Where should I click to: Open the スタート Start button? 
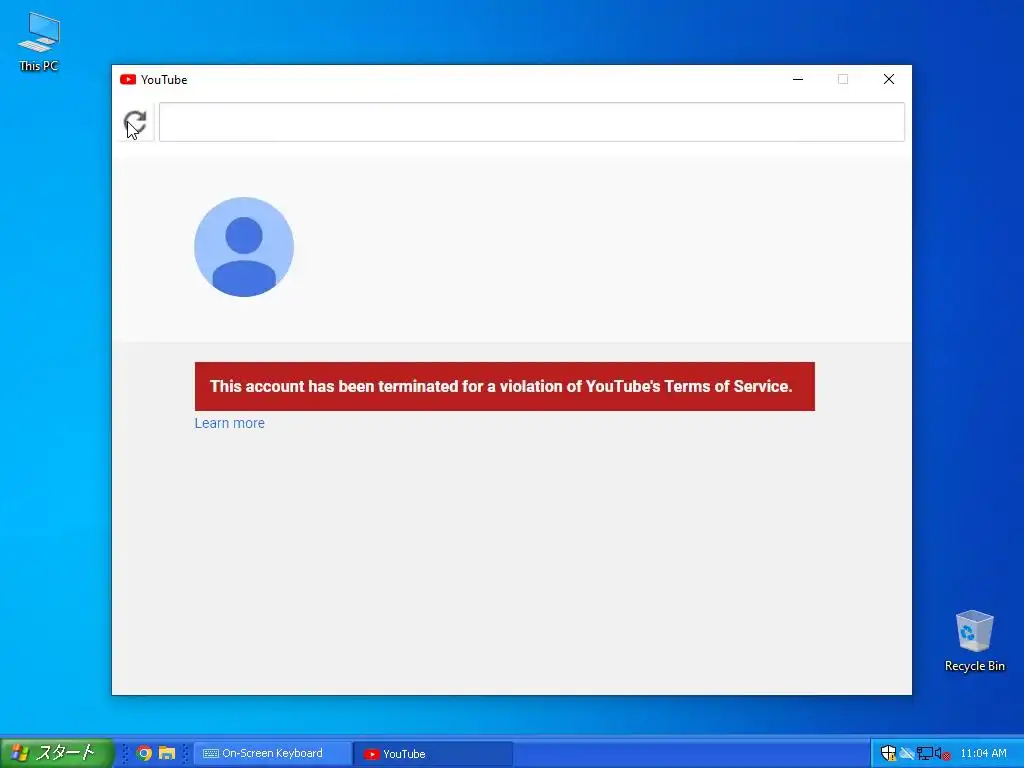point(57,753)
